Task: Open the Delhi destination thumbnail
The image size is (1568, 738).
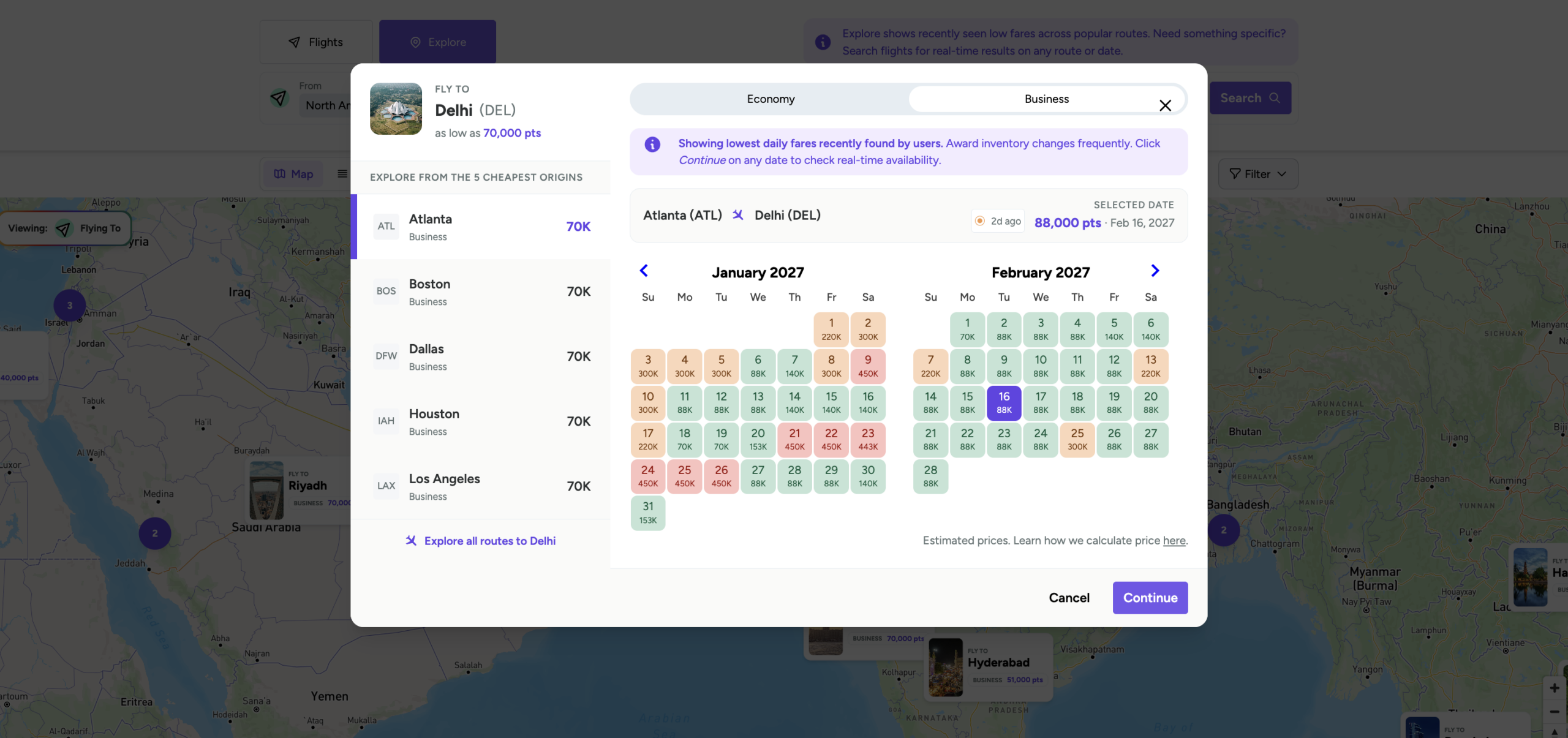Action: (x=396, y=108)
